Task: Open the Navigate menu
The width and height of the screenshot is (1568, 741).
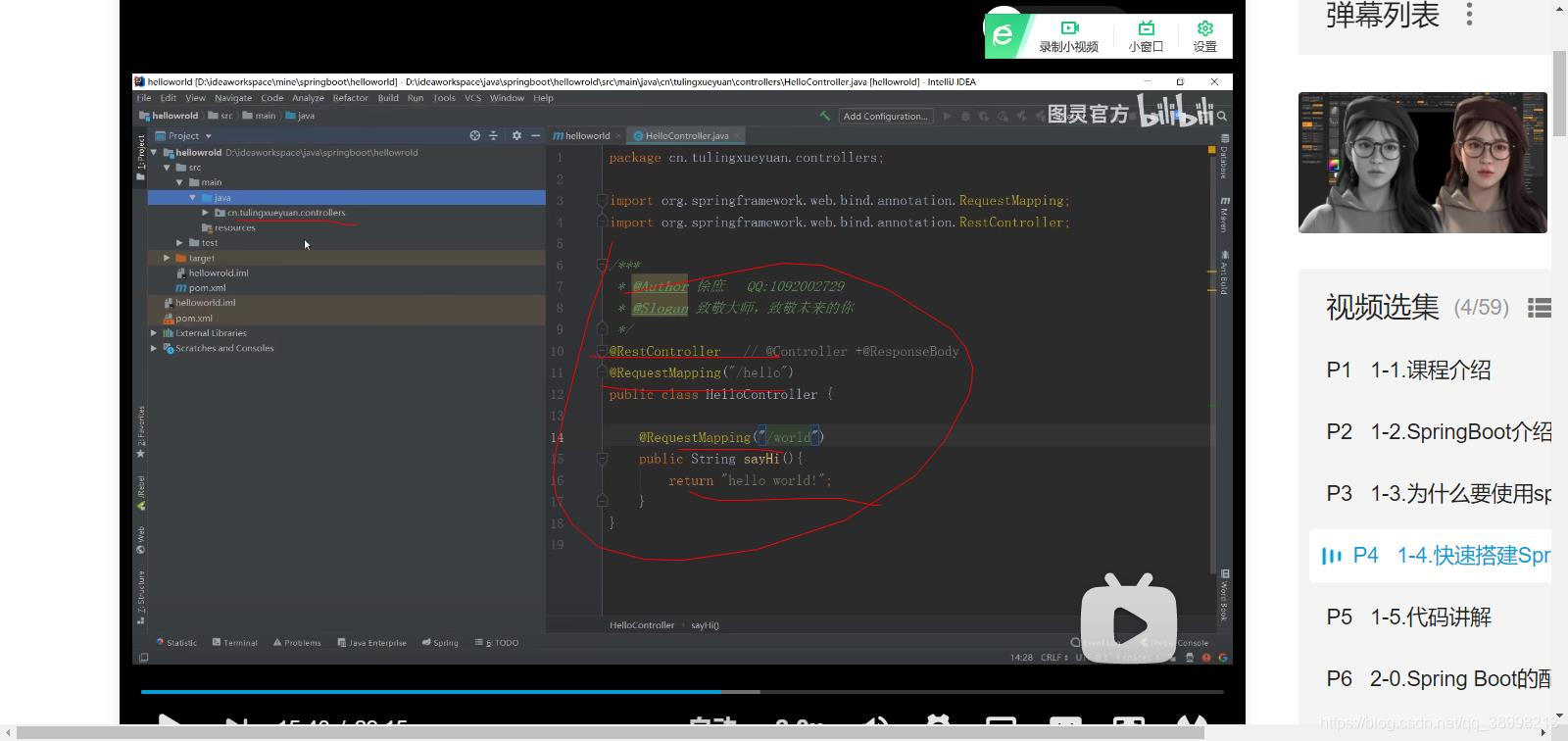Action: pos(233,98)
